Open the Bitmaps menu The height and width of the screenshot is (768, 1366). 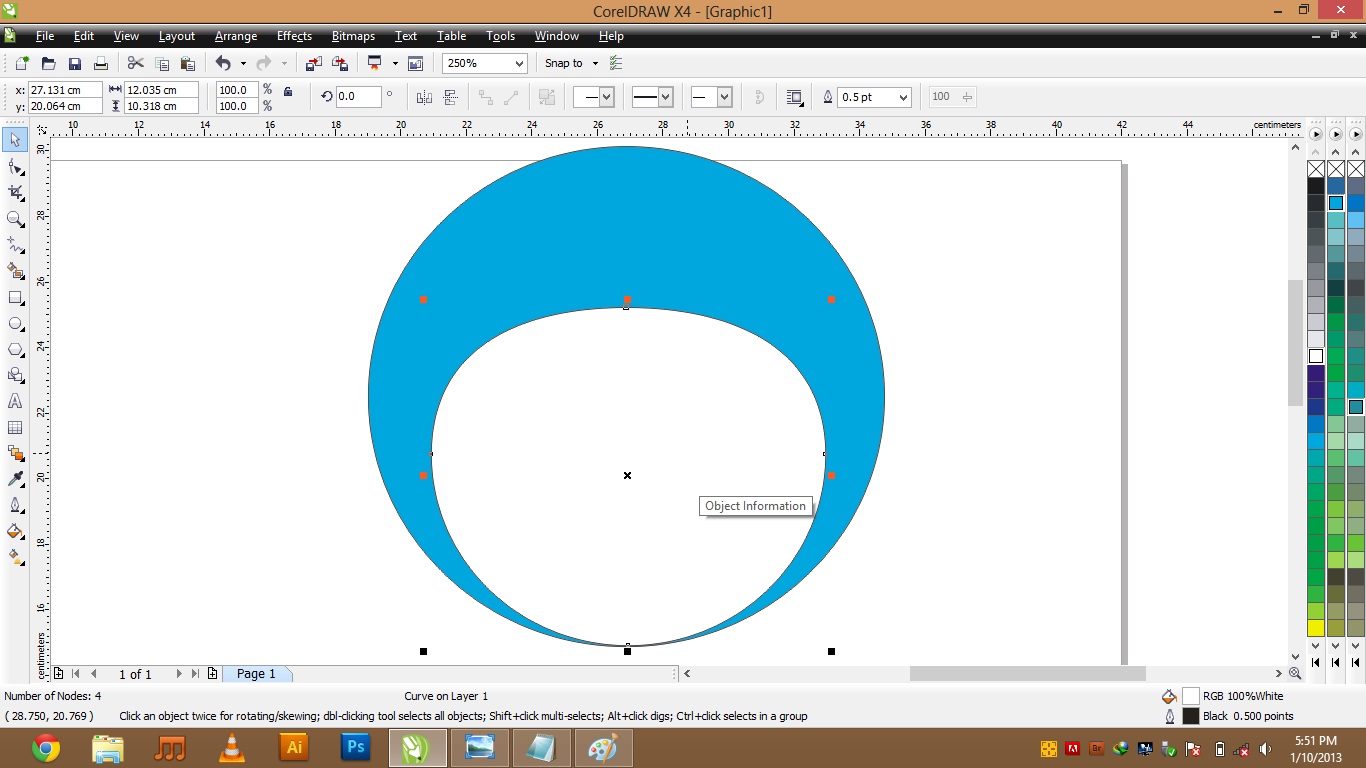352,36
